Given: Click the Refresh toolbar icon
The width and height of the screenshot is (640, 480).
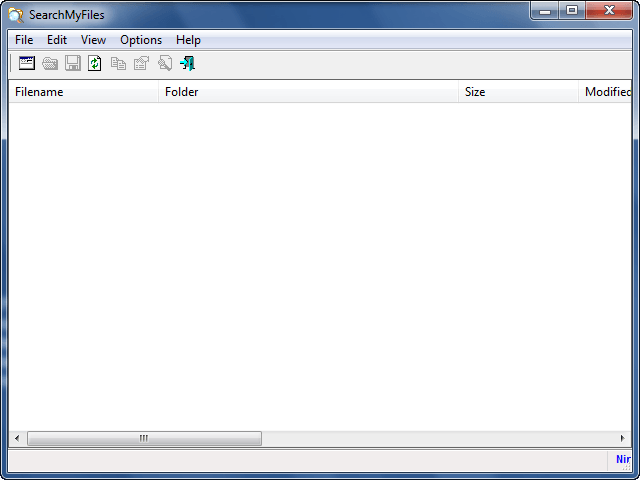Looking at the screenshot, I should point(95,63).
